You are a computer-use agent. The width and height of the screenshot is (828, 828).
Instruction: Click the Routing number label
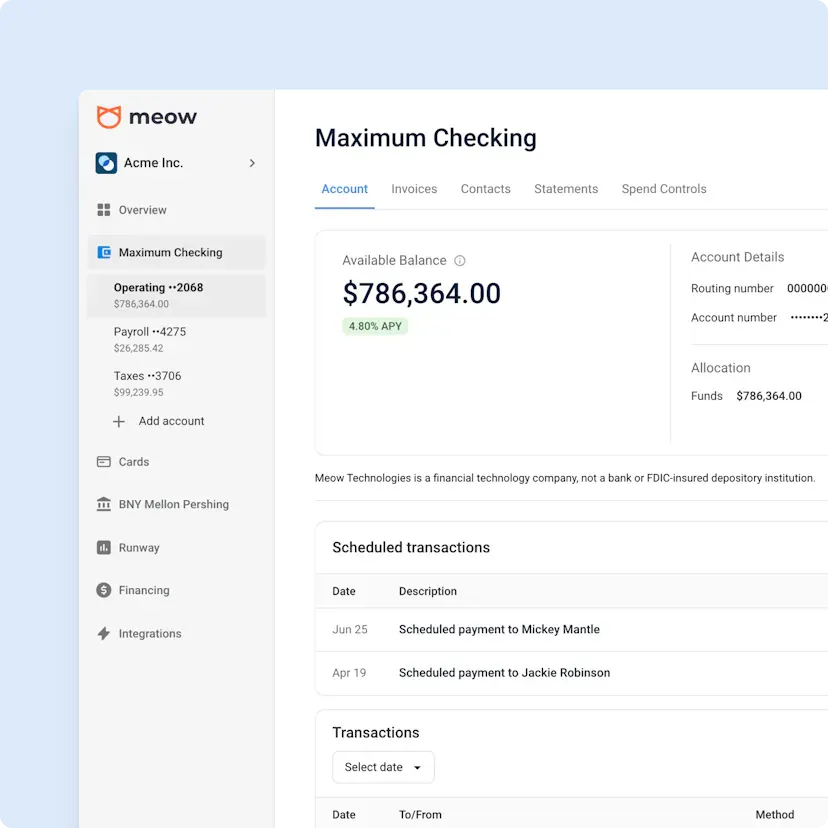pyautogui.click(x=732, y=288)
